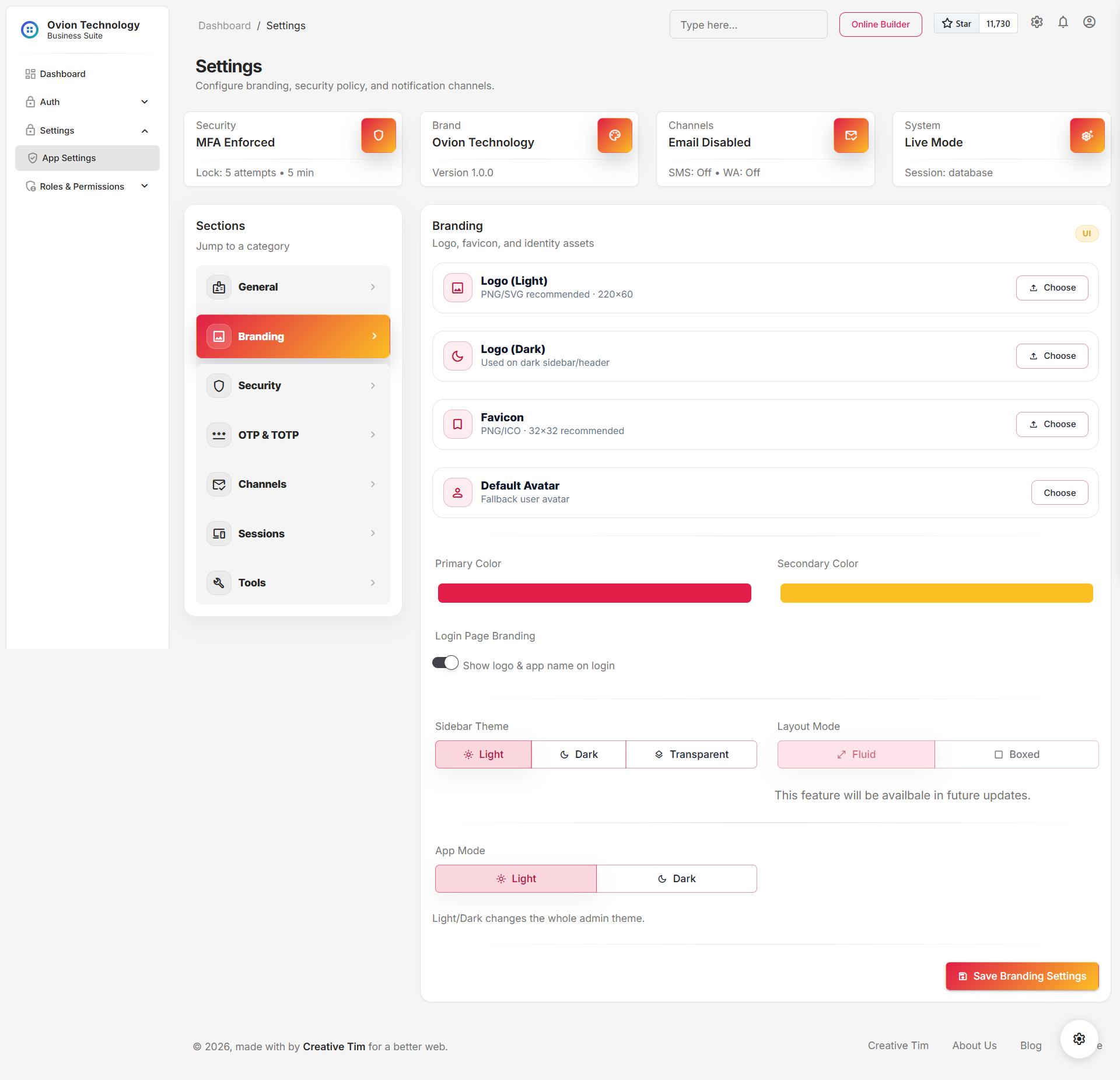Screen dimensions: 1120x1080
Task: Expand the Auth menu in sidebar
Action: [x=87, y=102]
